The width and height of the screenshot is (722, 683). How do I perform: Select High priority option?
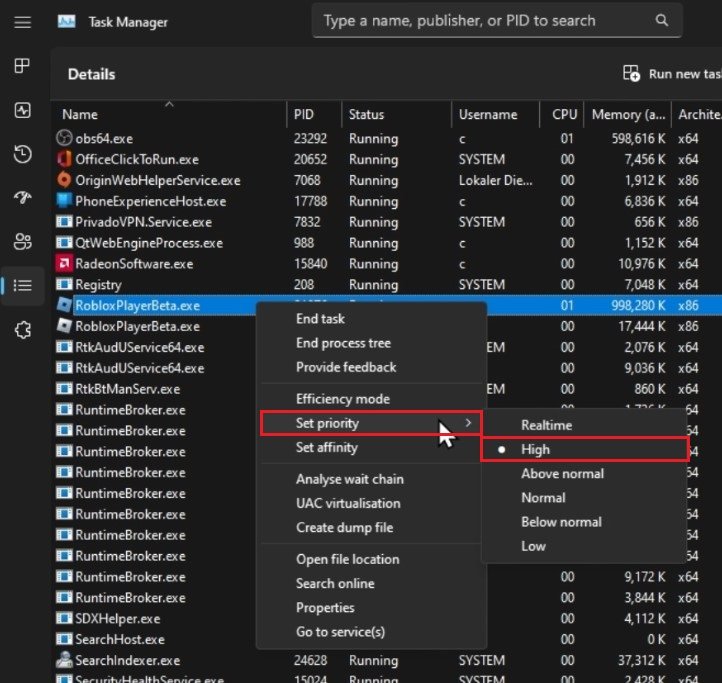coord(585,449)
